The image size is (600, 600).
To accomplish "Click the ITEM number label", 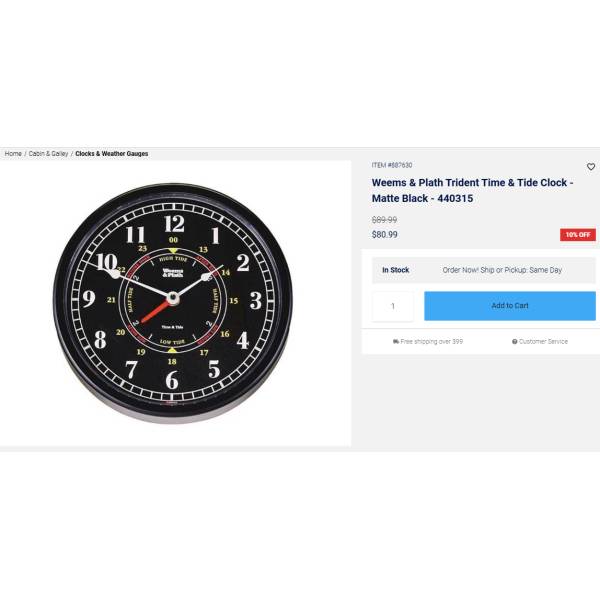I will point(392,165).
